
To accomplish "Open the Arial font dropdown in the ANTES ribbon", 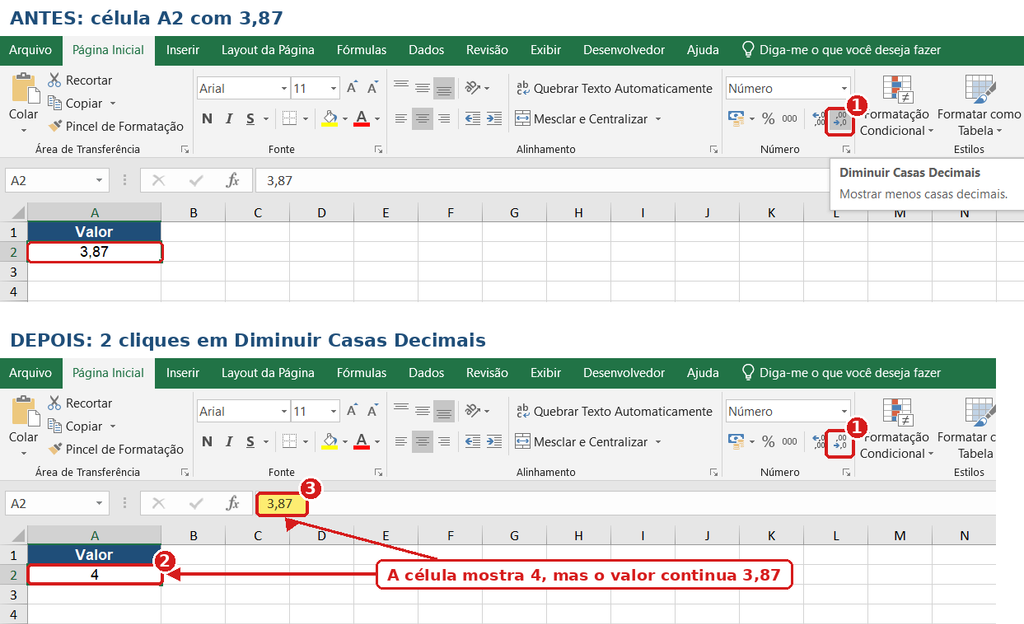I will tap(284, 88).
